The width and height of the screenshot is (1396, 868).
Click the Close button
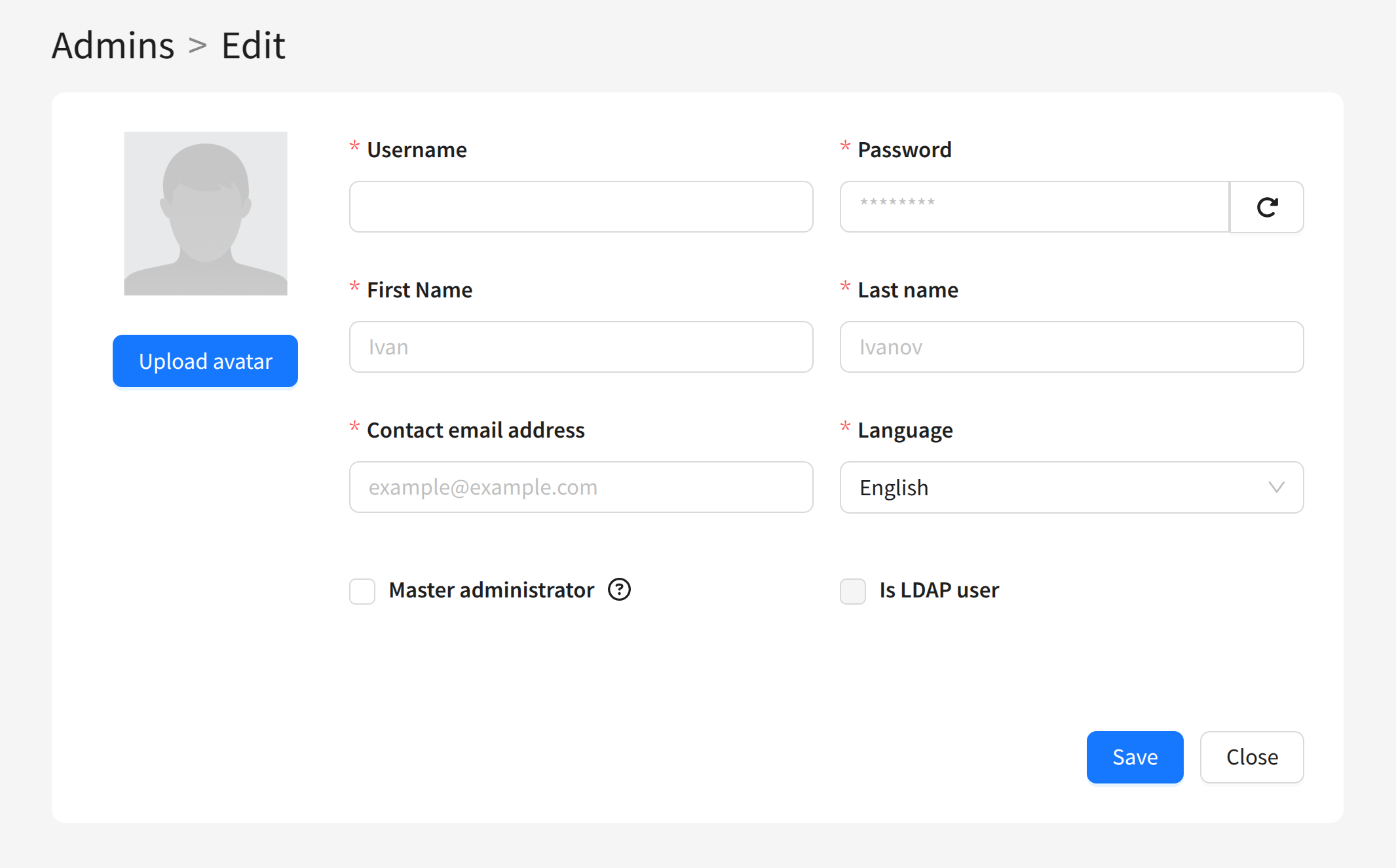(x=1251, y=757)
